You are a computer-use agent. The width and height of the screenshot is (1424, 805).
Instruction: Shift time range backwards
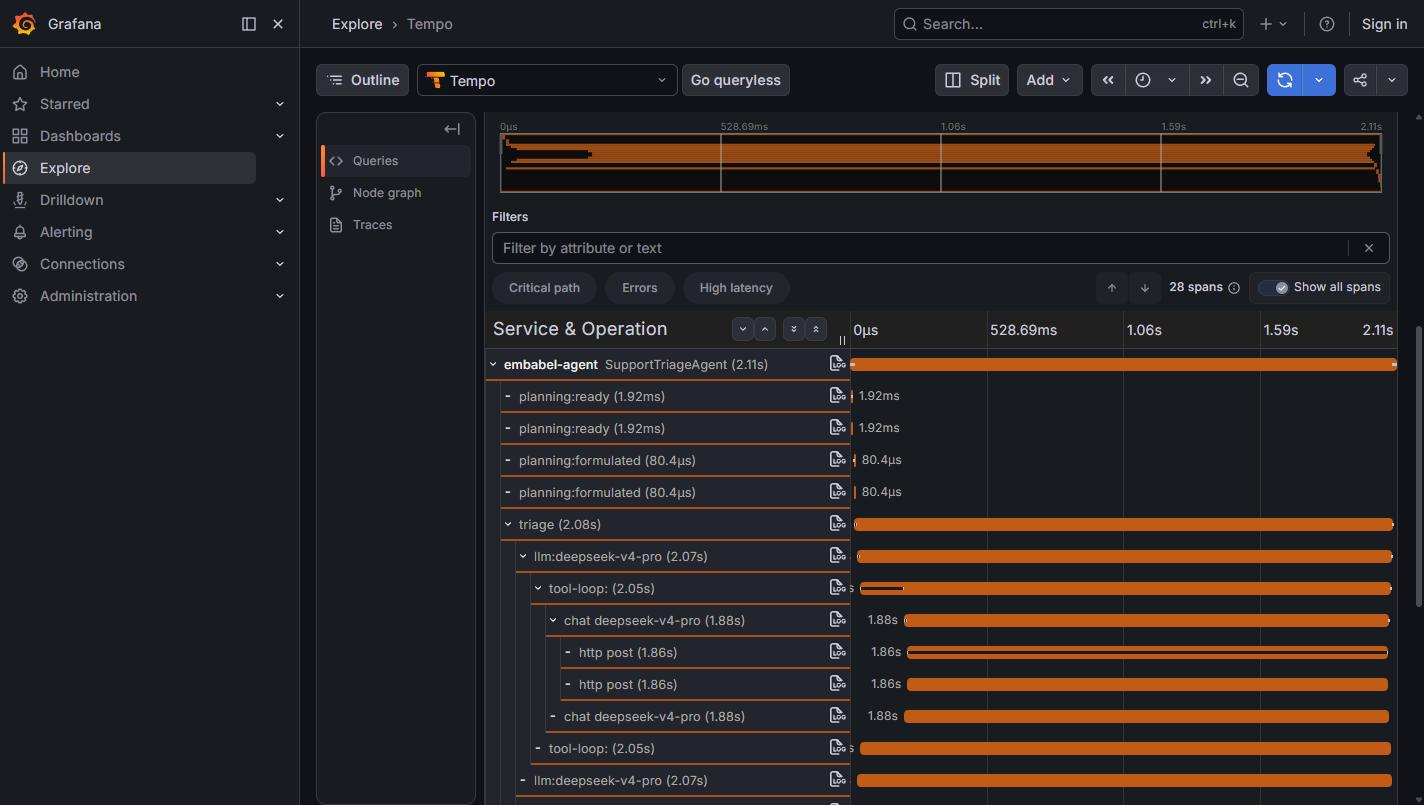pyautogui.click(x=1108, y=80)
